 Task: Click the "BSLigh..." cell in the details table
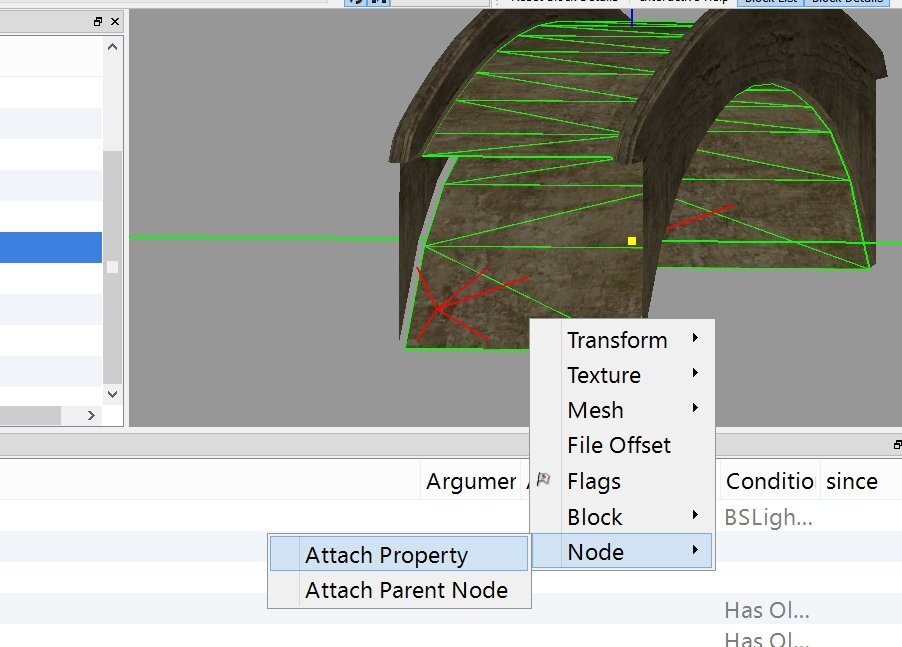coord(769,517)
